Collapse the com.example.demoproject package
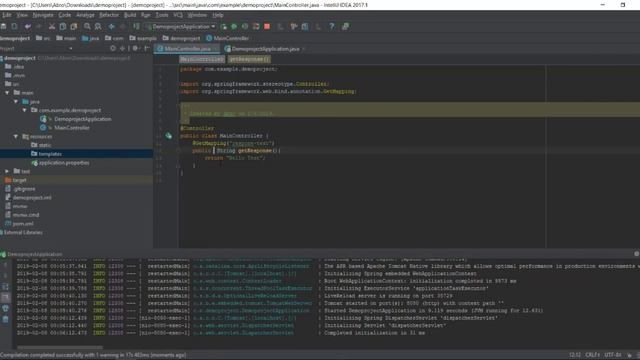The image size is (640, 360). tap(24, 110)
